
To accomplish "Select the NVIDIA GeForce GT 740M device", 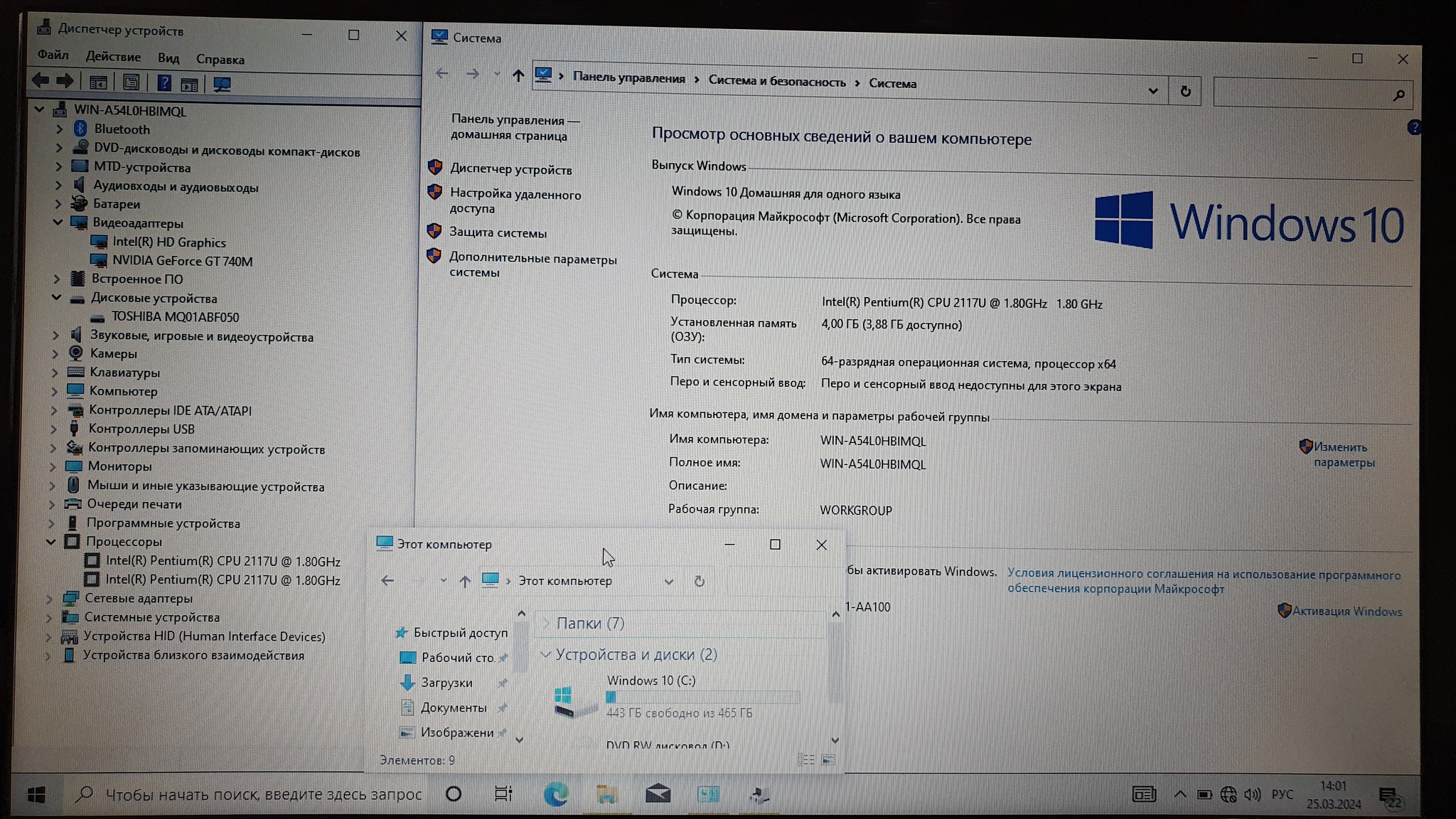I will coord(182,261).
